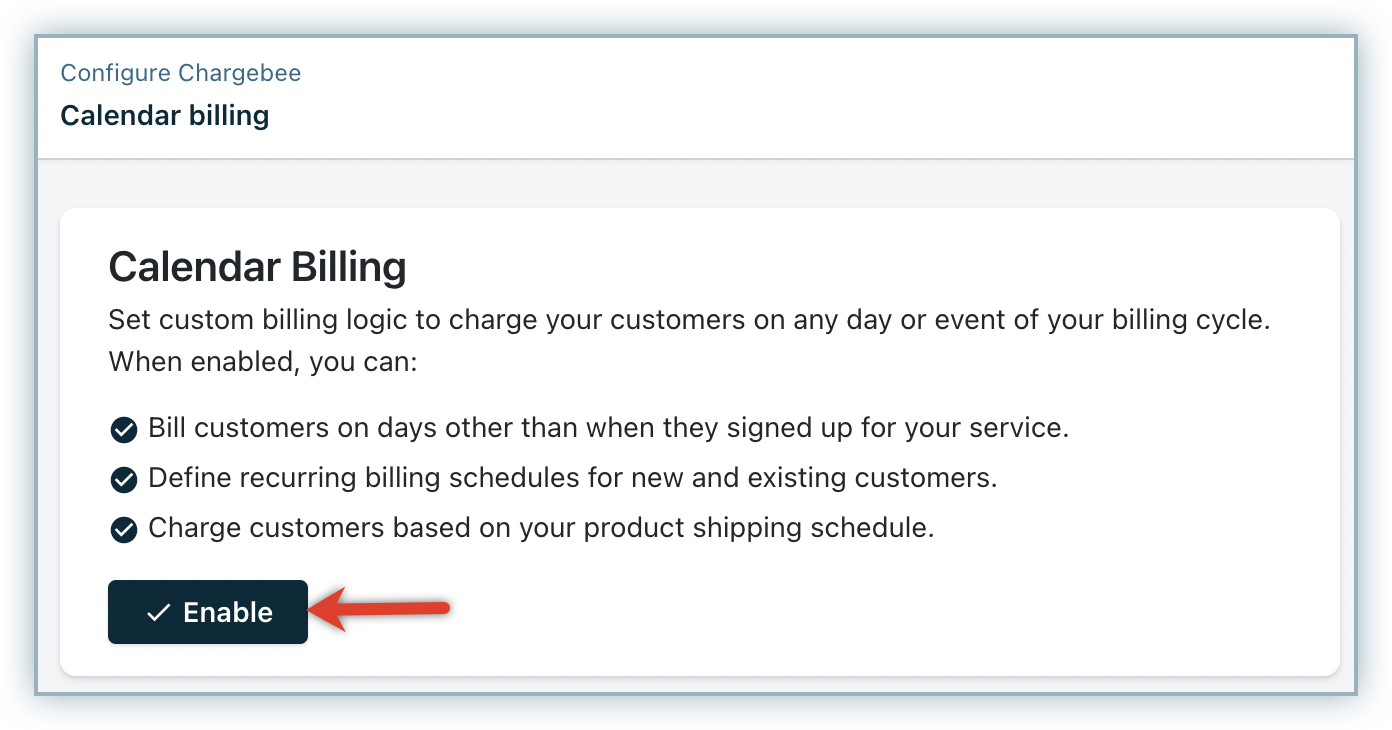This screenshot has width=1392, height=730.
Task: Click the 'Set custom billing logic' description line
Action: [689, 322]
